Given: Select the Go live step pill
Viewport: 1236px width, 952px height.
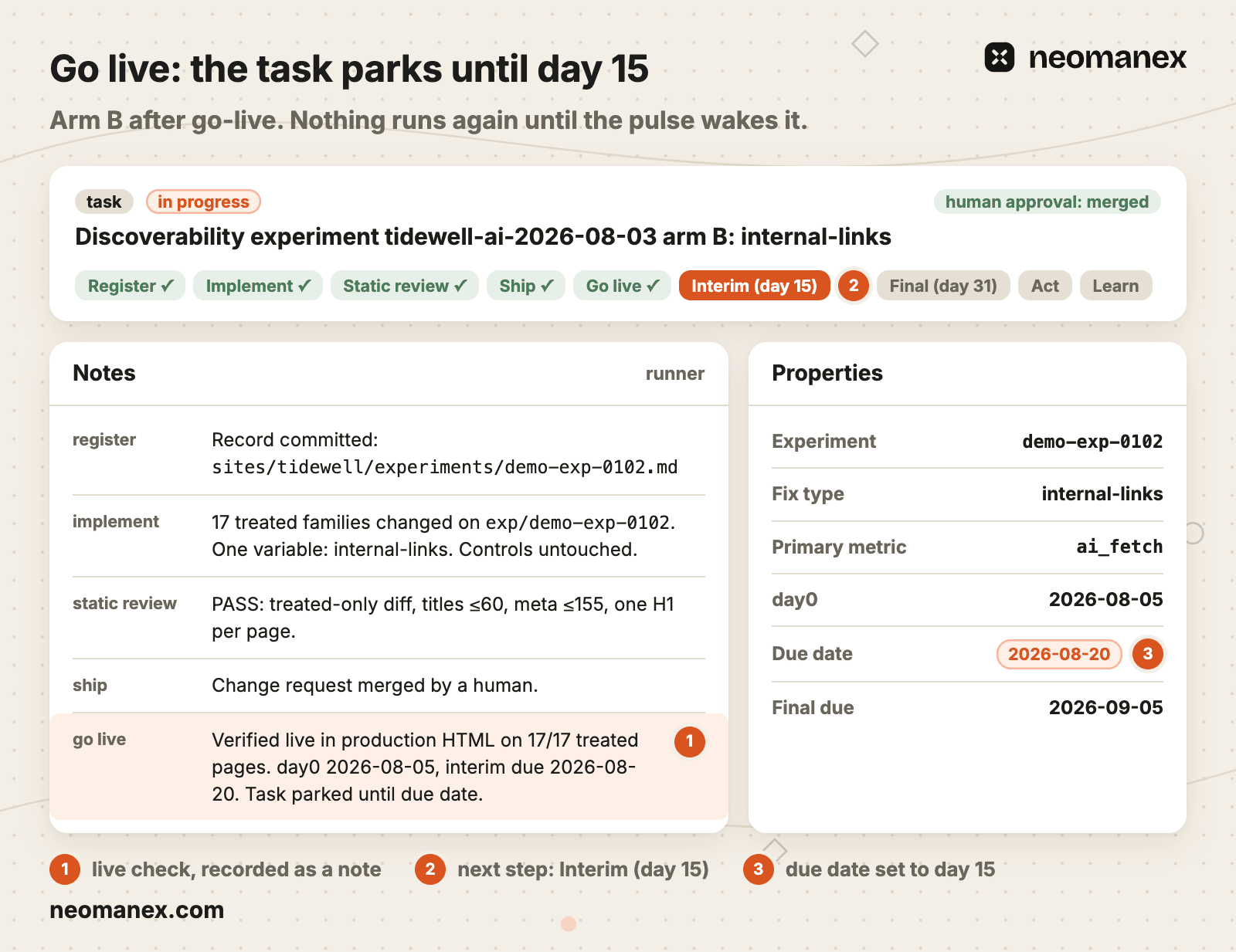Looking at the screenshot, I should tap(622, 286).
